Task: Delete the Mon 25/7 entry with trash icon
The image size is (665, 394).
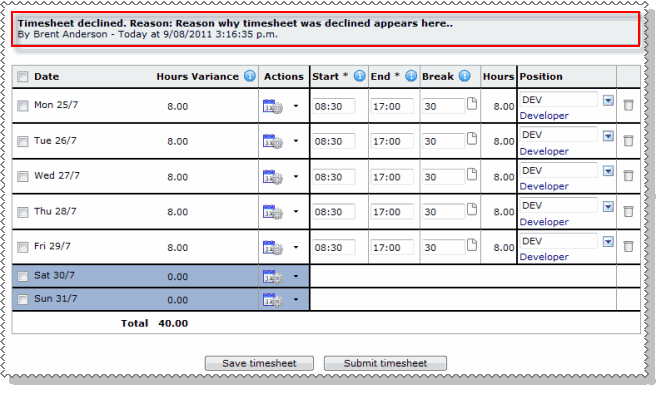Action: point(628,105)
